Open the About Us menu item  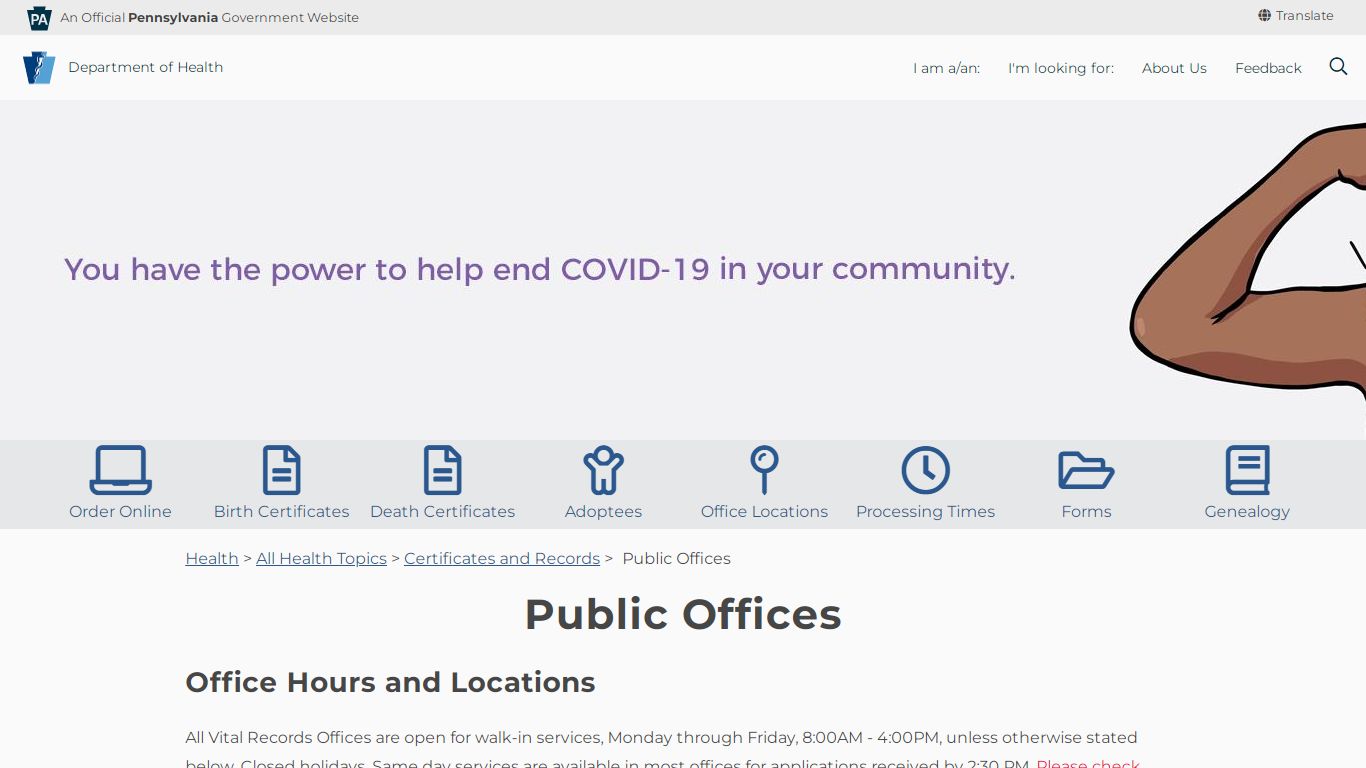(1174, 68)
